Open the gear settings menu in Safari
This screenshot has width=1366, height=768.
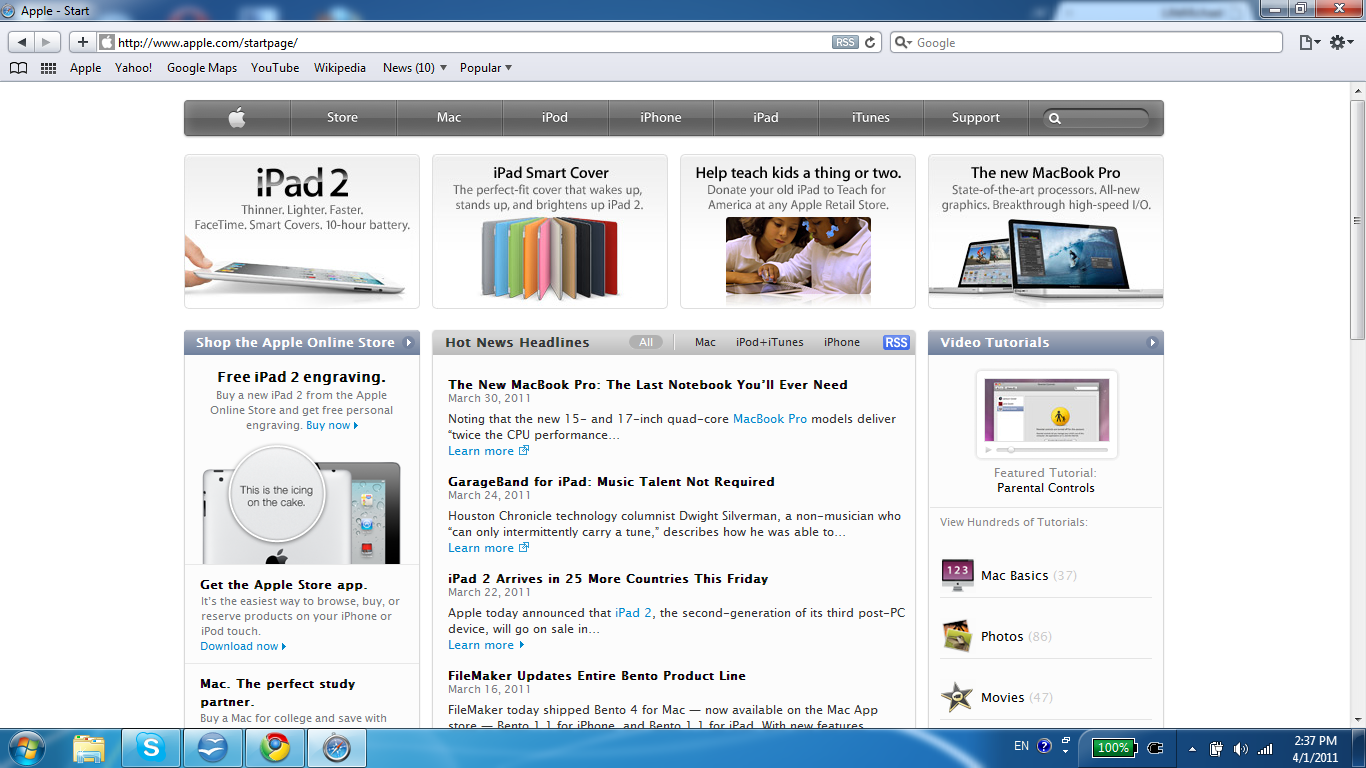[1341, 42]
